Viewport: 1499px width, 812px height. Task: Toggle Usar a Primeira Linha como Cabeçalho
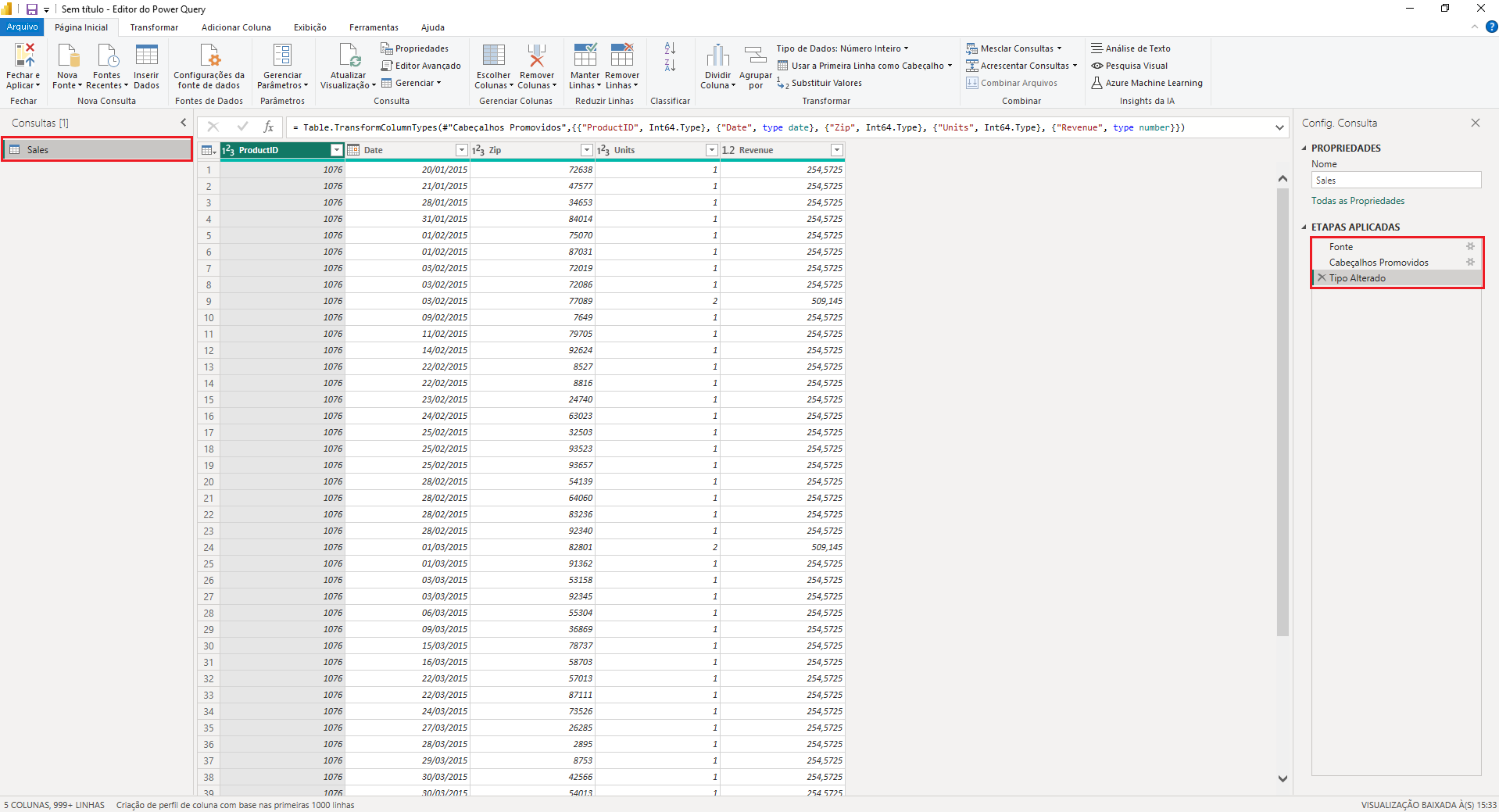tap(867, 66)
